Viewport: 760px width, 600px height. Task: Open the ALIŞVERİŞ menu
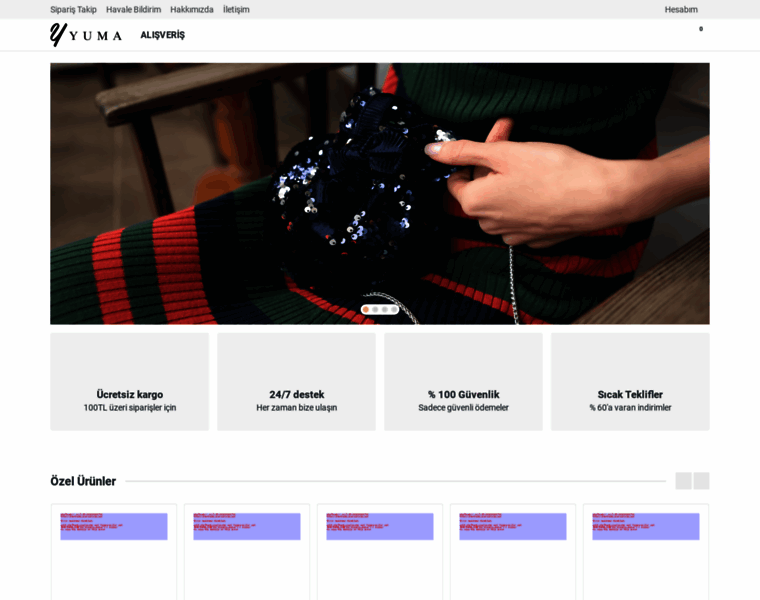click(162, 35)
